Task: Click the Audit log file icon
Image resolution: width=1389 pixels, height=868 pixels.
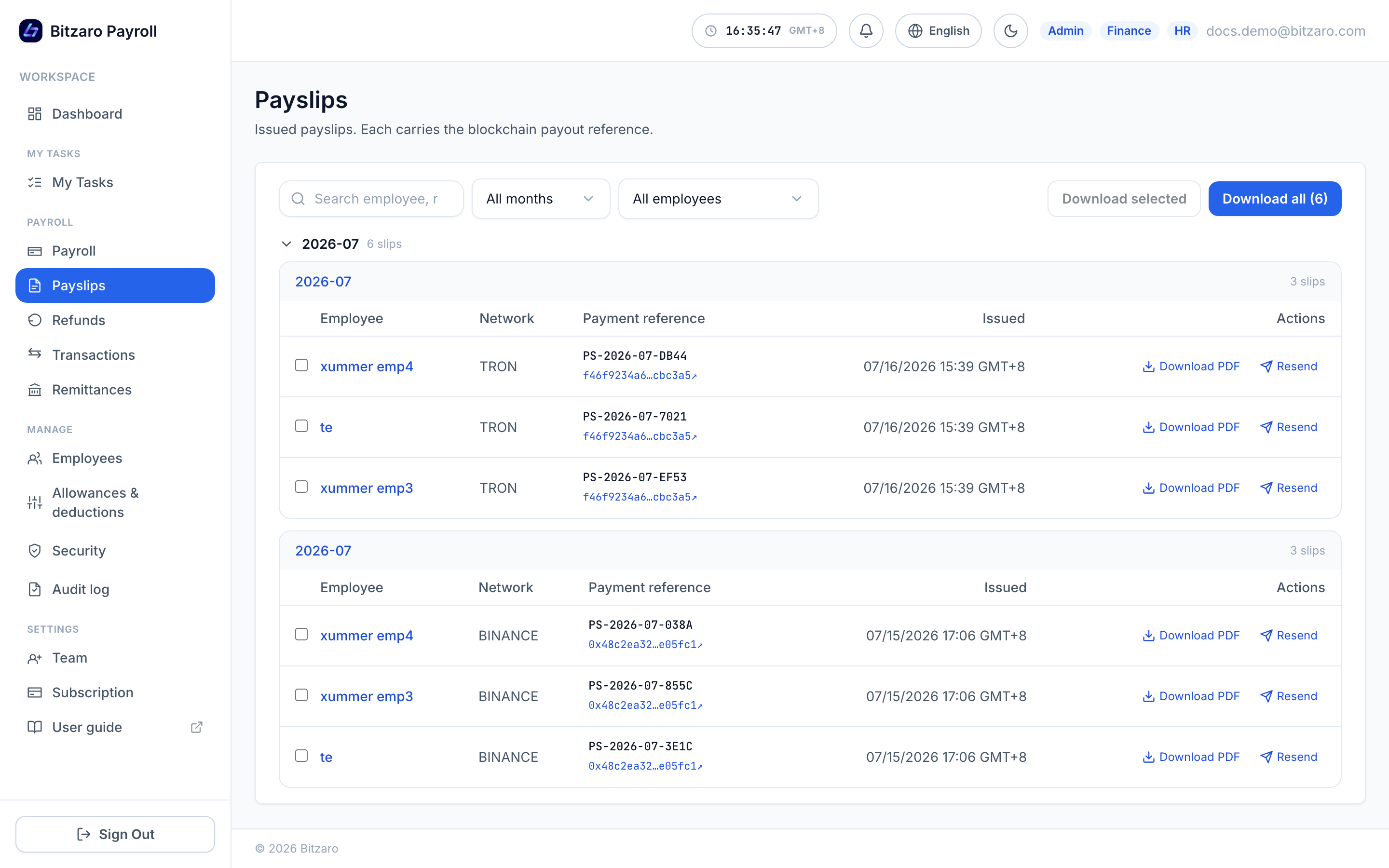Action: [34, 589]
